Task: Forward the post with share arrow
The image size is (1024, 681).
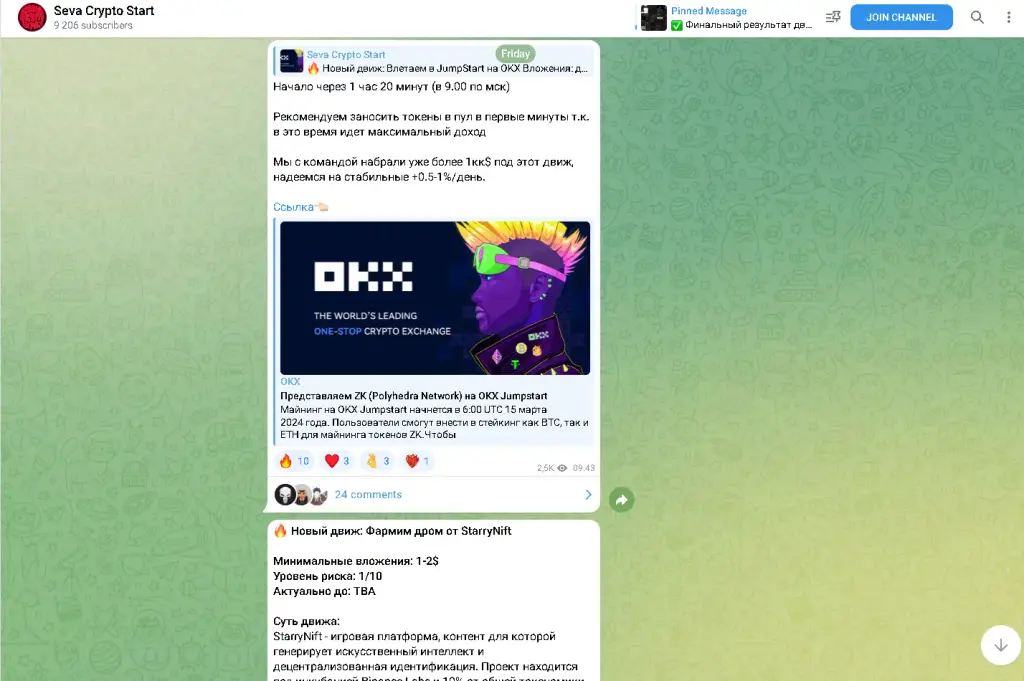Action: (x=622, y=500)
